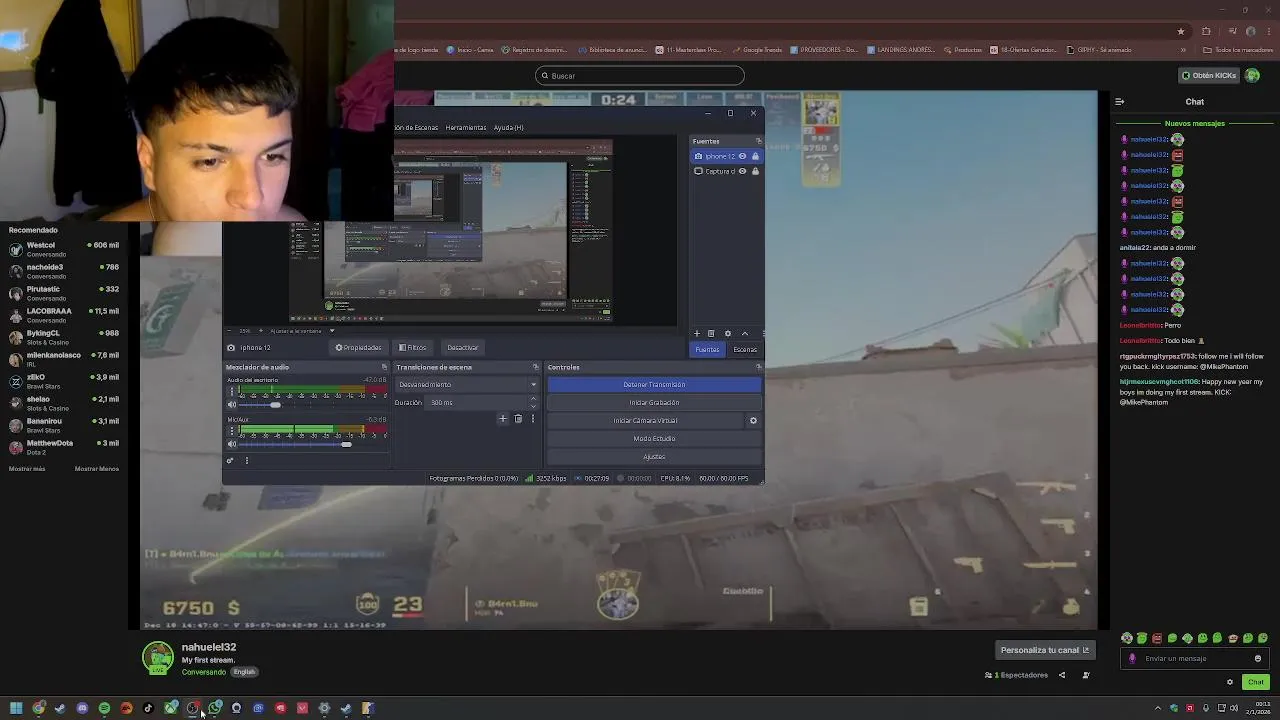Screen dimensions: 1280x720
Task: Undock Mezclador de audio panel icon
Action: tap(384, 367)
